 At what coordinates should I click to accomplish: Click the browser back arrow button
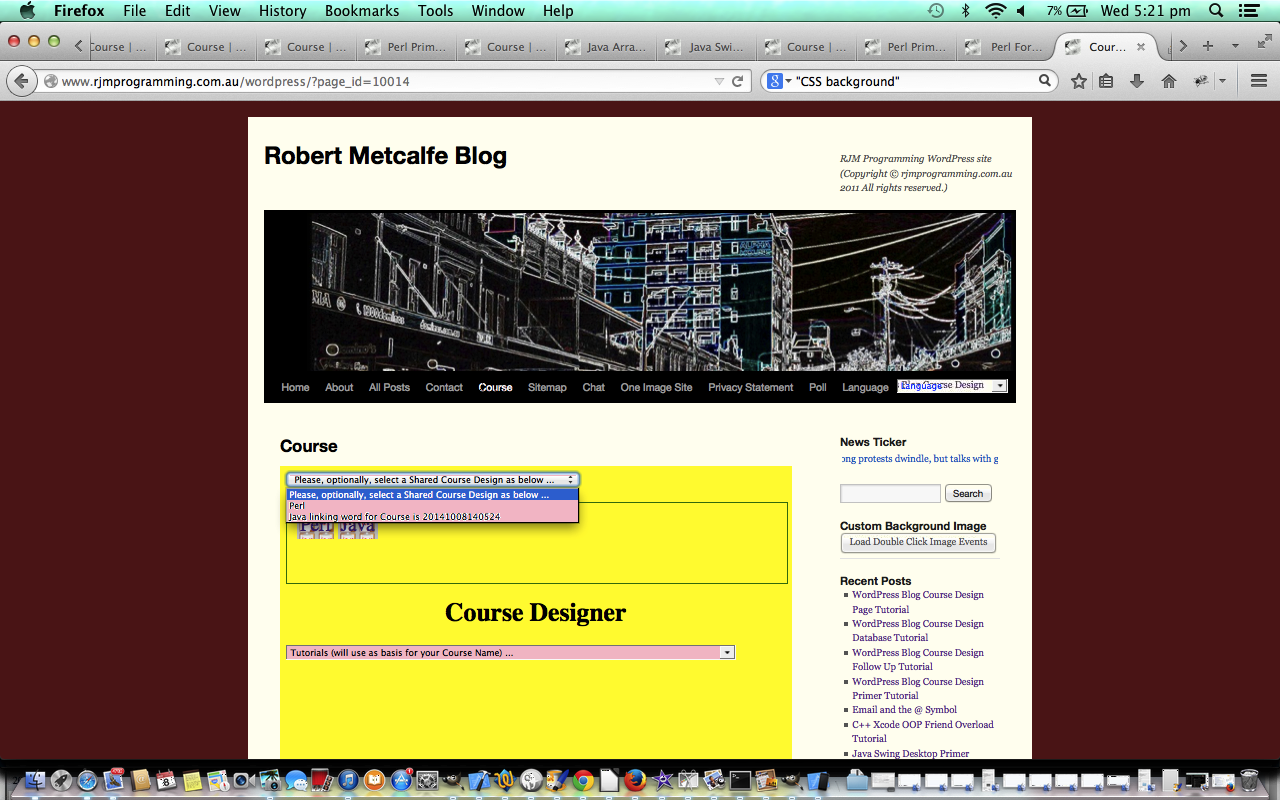[x=21, y=81]
